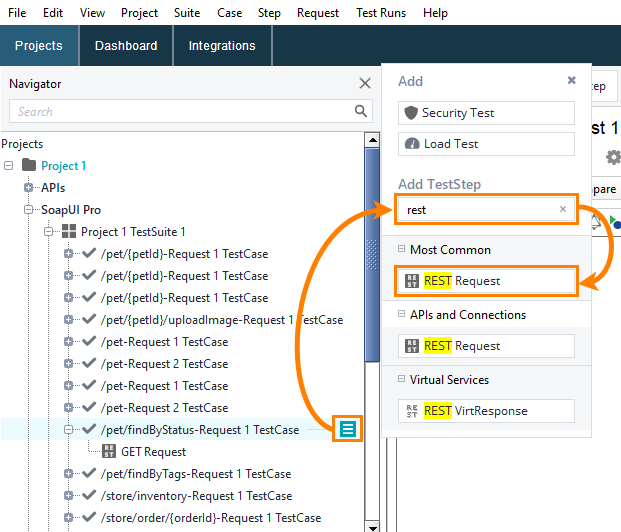Click the shield icon on Security Test

point(411,113)
